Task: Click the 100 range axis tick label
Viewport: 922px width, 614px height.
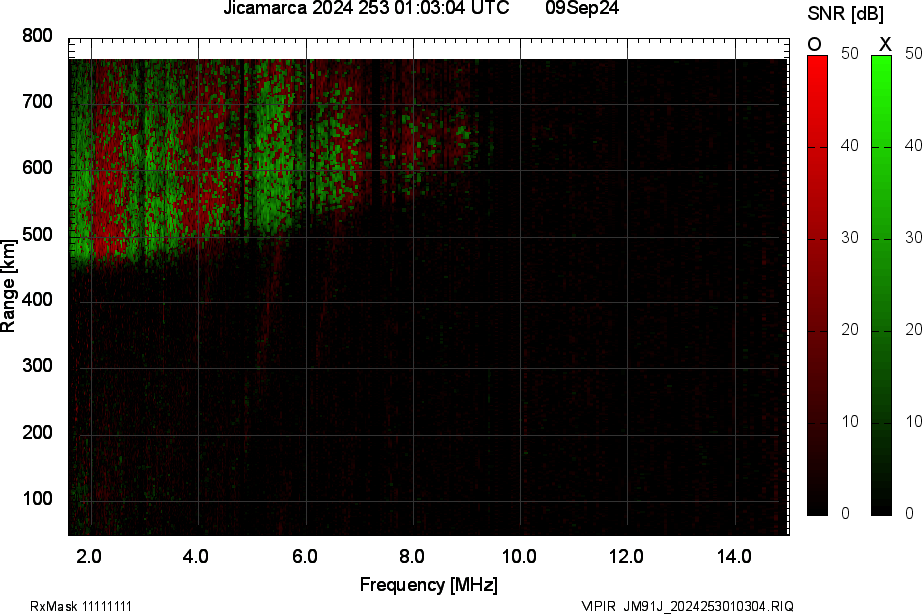Action: click(x=37, y=499)
